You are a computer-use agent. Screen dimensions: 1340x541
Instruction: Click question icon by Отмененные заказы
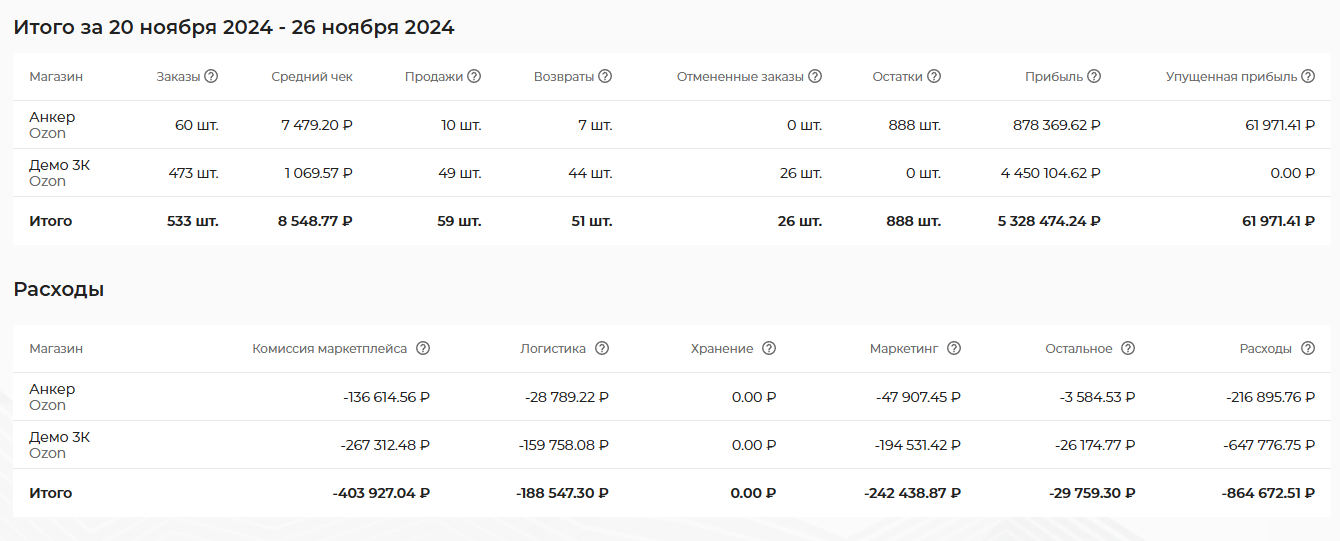[x=815, y=77]
